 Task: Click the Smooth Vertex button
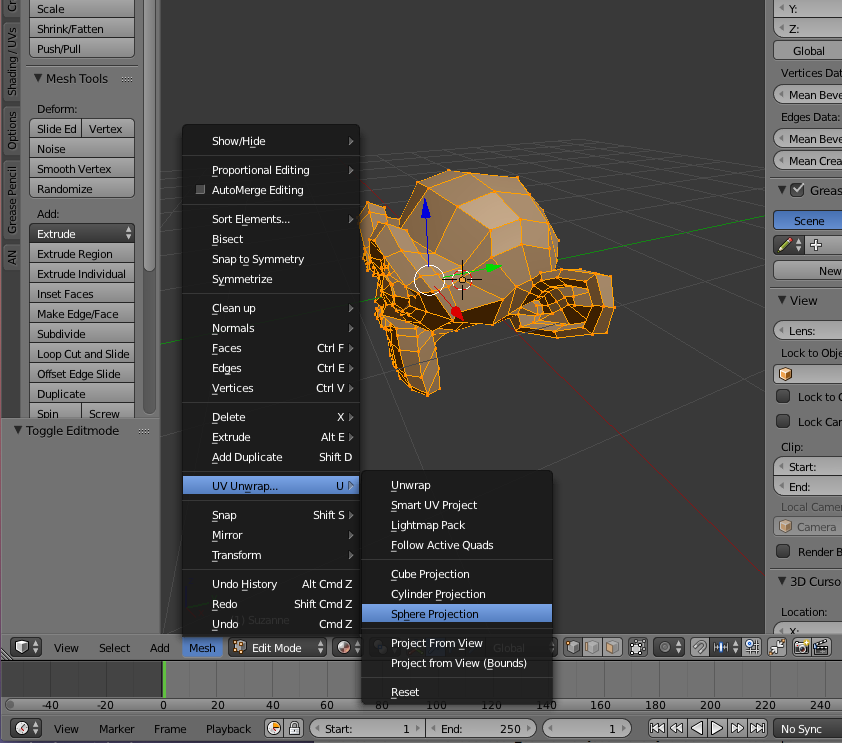(82, 169)
